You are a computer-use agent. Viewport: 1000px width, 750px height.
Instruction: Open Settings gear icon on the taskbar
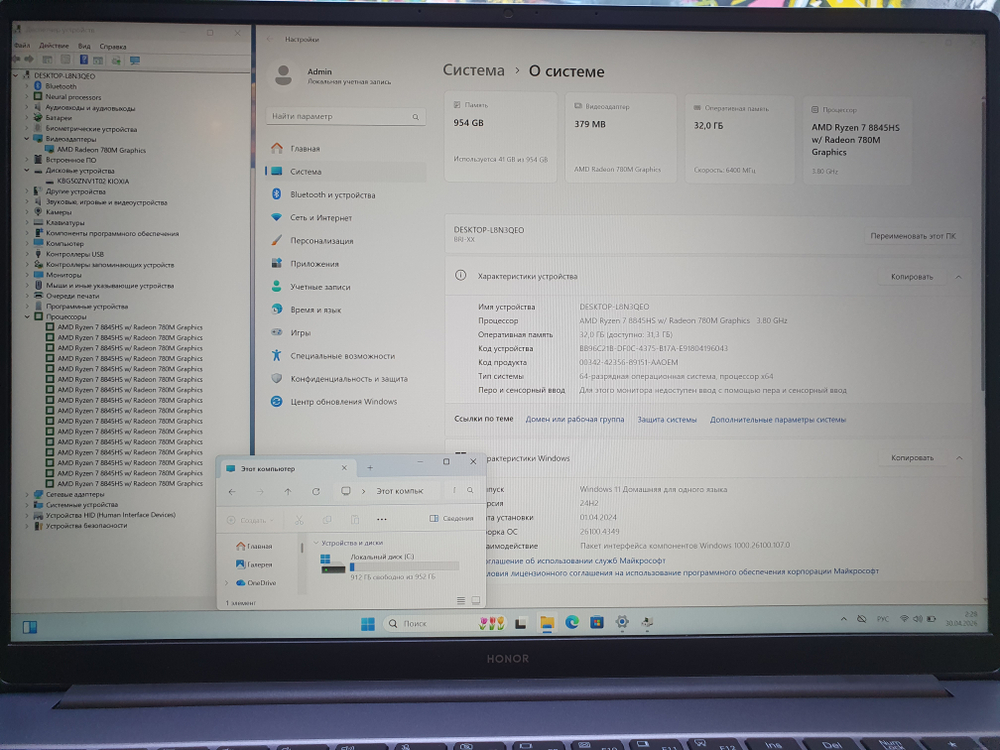coord(622,622)
